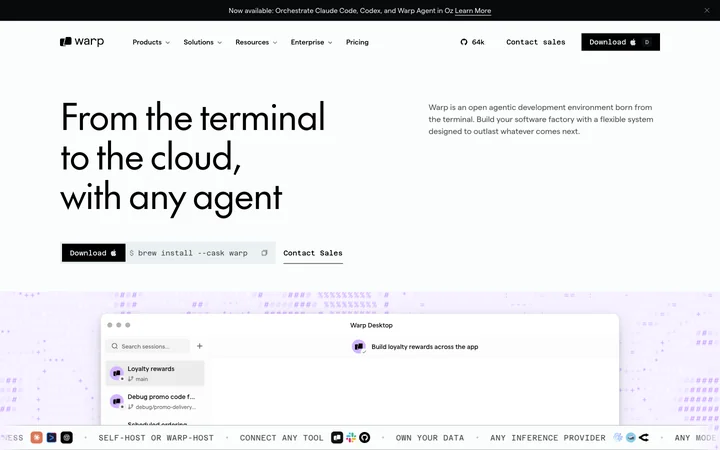
Task: Click the SELF-HOST OR WARP-HOST ticker text
Action: click(x=156, y=438)
